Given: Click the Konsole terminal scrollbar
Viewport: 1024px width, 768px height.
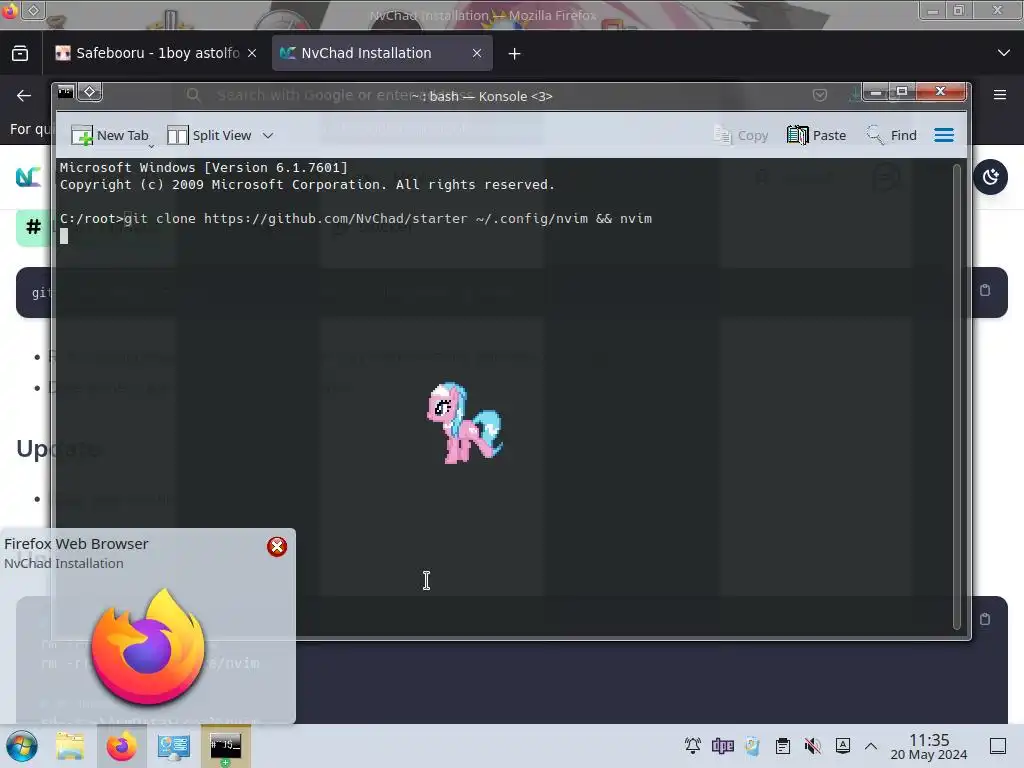Looking at the screenshot, I should pyautogui.click(x=957, y=396).
